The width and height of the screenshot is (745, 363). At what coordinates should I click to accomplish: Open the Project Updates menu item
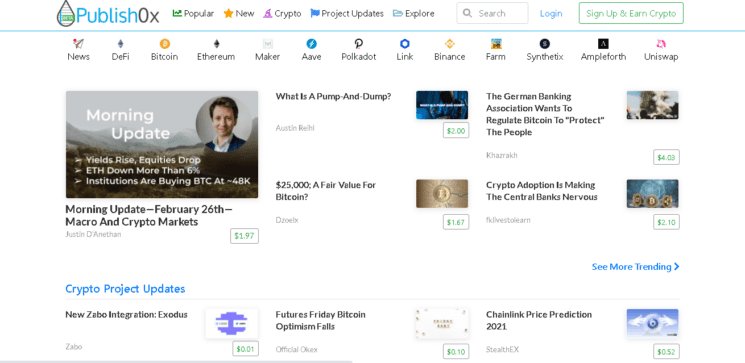pyautogui.click(x=347, y=13)
